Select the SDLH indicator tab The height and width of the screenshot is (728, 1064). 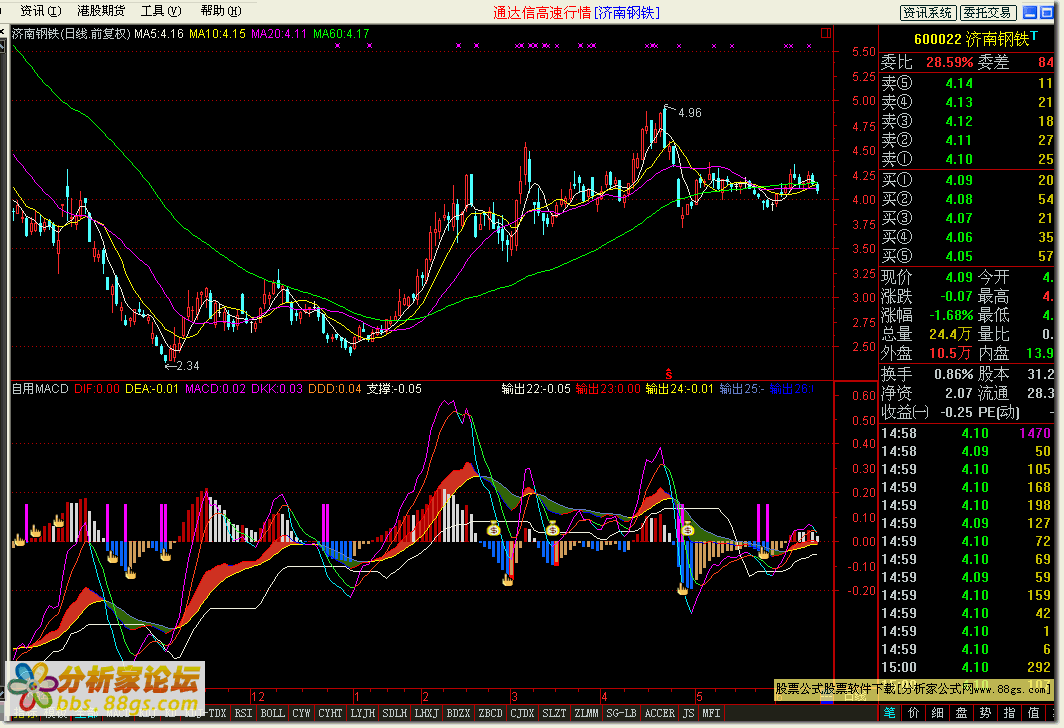(x=395, y=713)
